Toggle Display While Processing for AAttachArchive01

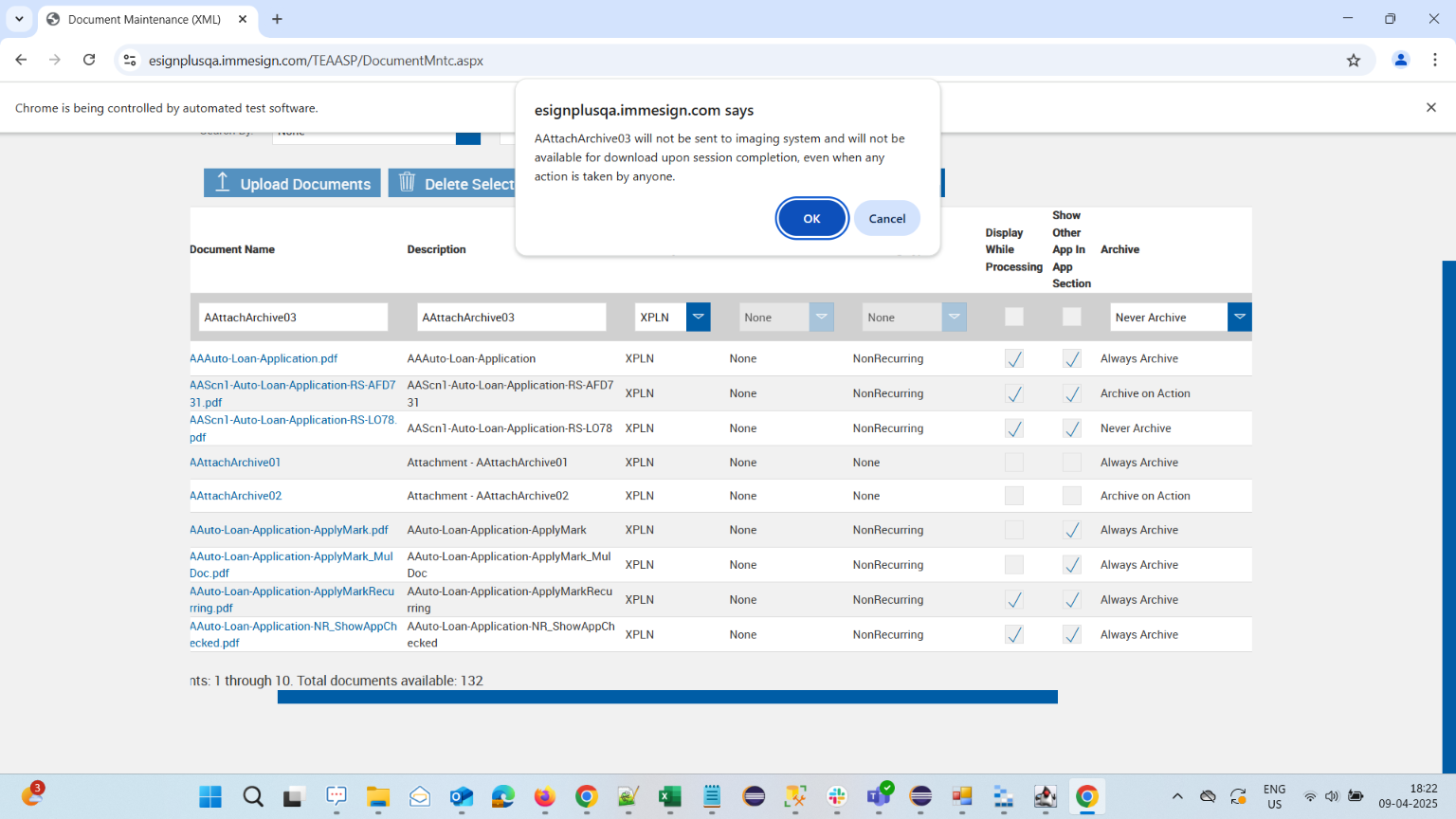(1014, 463)
